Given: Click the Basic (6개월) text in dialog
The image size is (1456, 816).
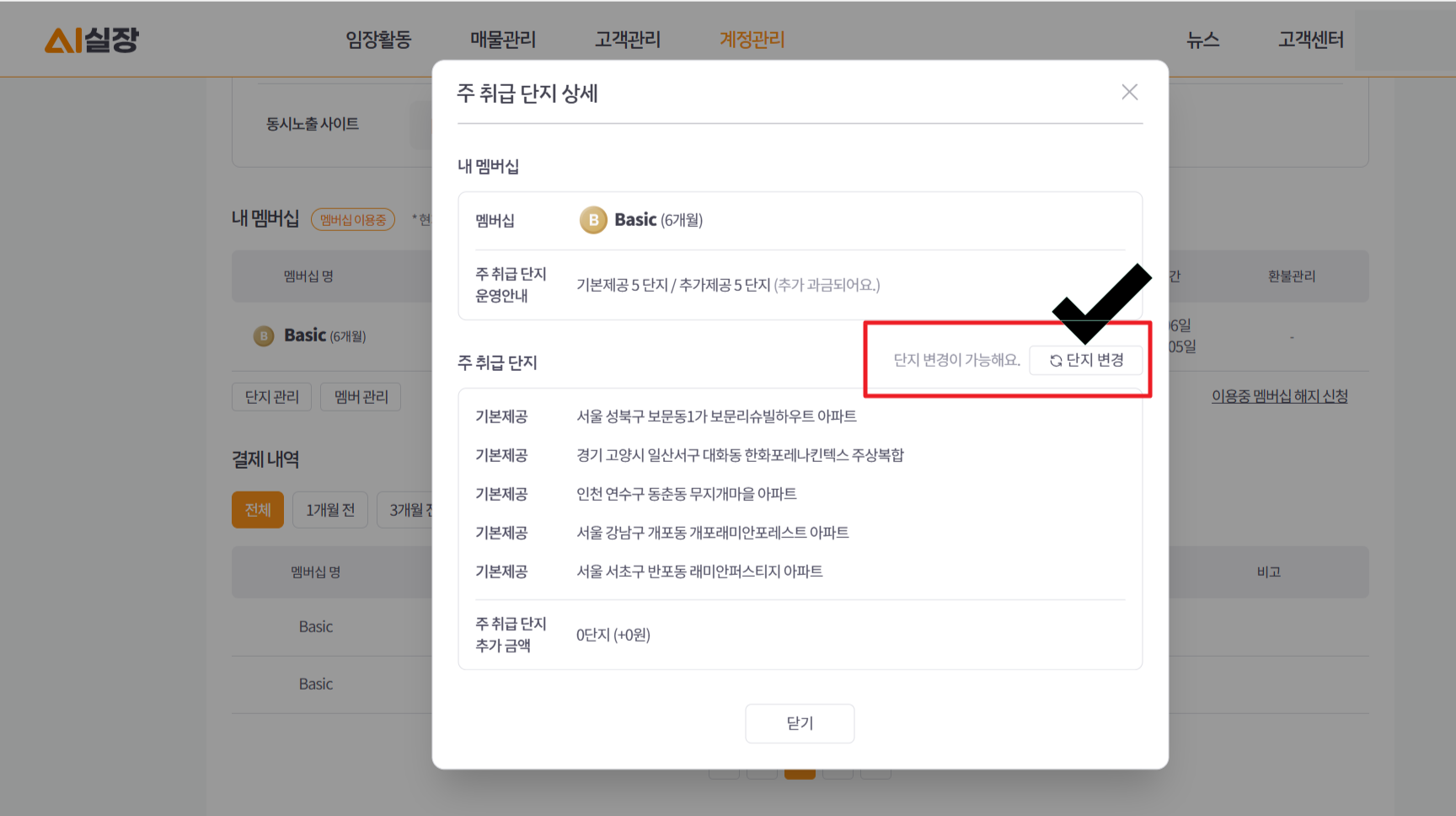Looking at the screenshot, I should [x=659, y=220].
